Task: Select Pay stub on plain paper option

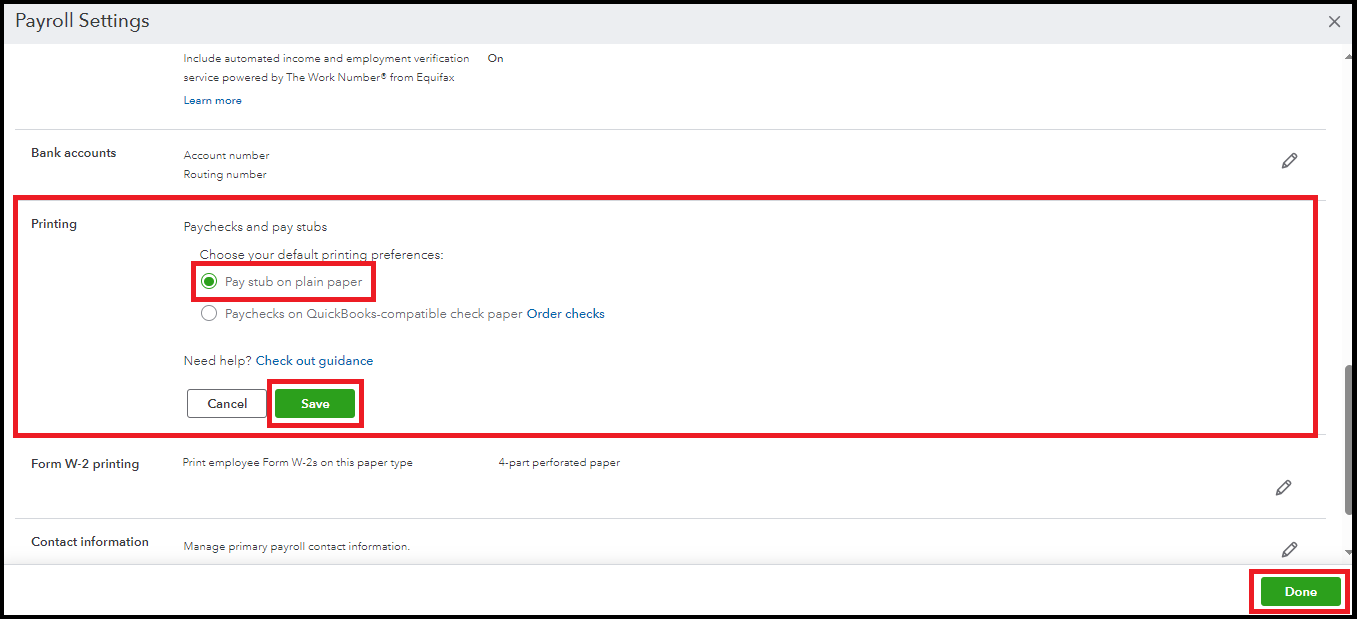Action: pyautogui.click(x=209, y=282)
